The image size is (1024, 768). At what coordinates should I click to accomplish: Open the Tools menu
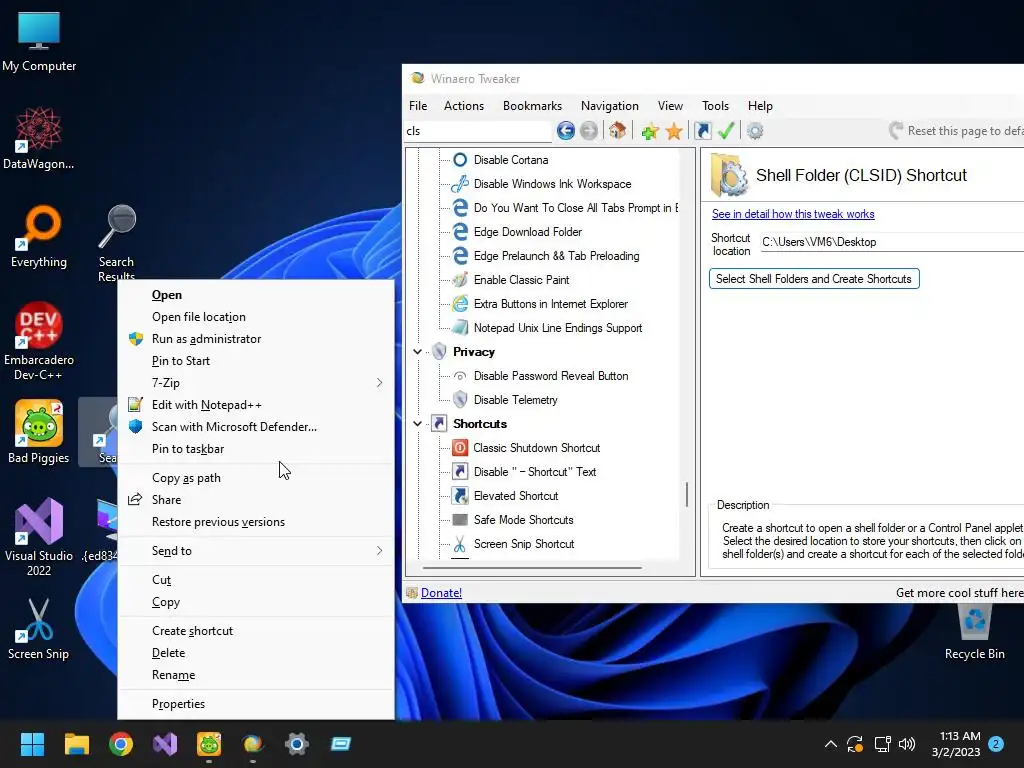click(715, 106)
